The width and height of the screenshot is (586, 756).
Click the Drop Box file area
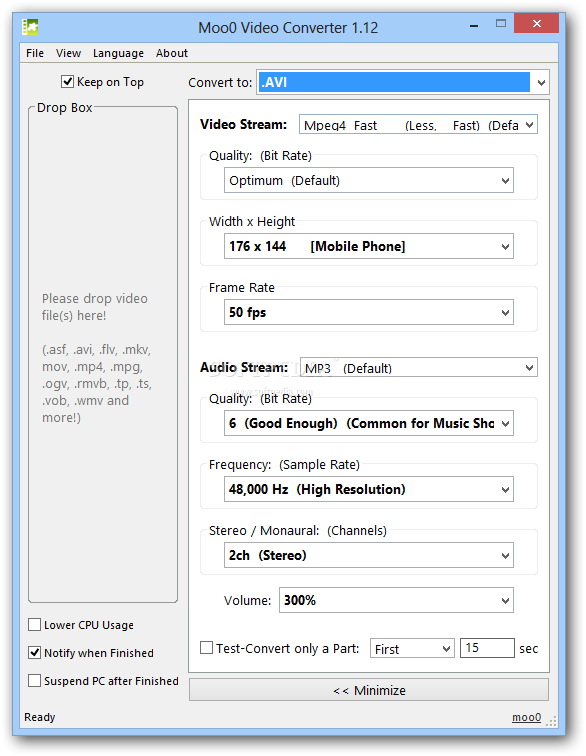[103, 354]
